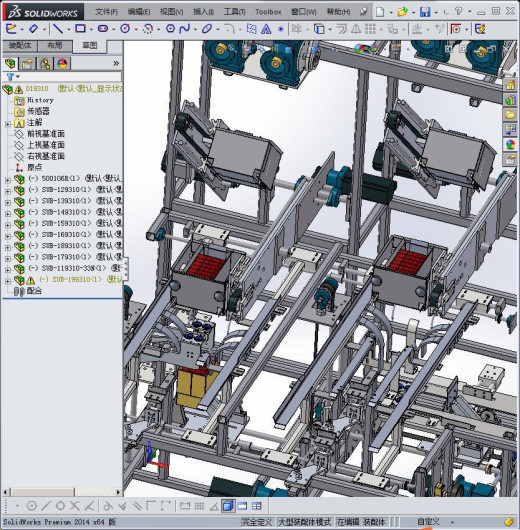This screenshot has width=520, height=530.
Task: Expand the SUB-129310 tree node
Action: 8,192
